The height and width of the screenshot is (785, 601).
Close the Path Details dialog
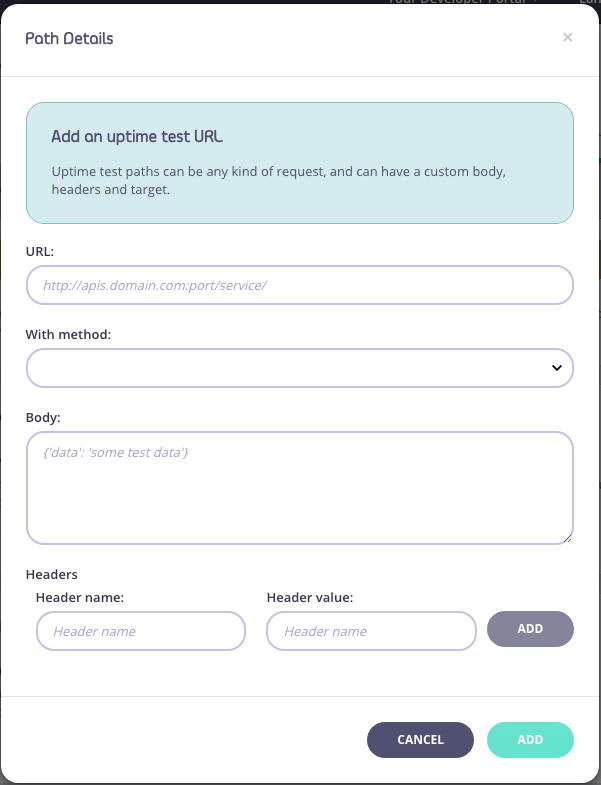(567, 38)
